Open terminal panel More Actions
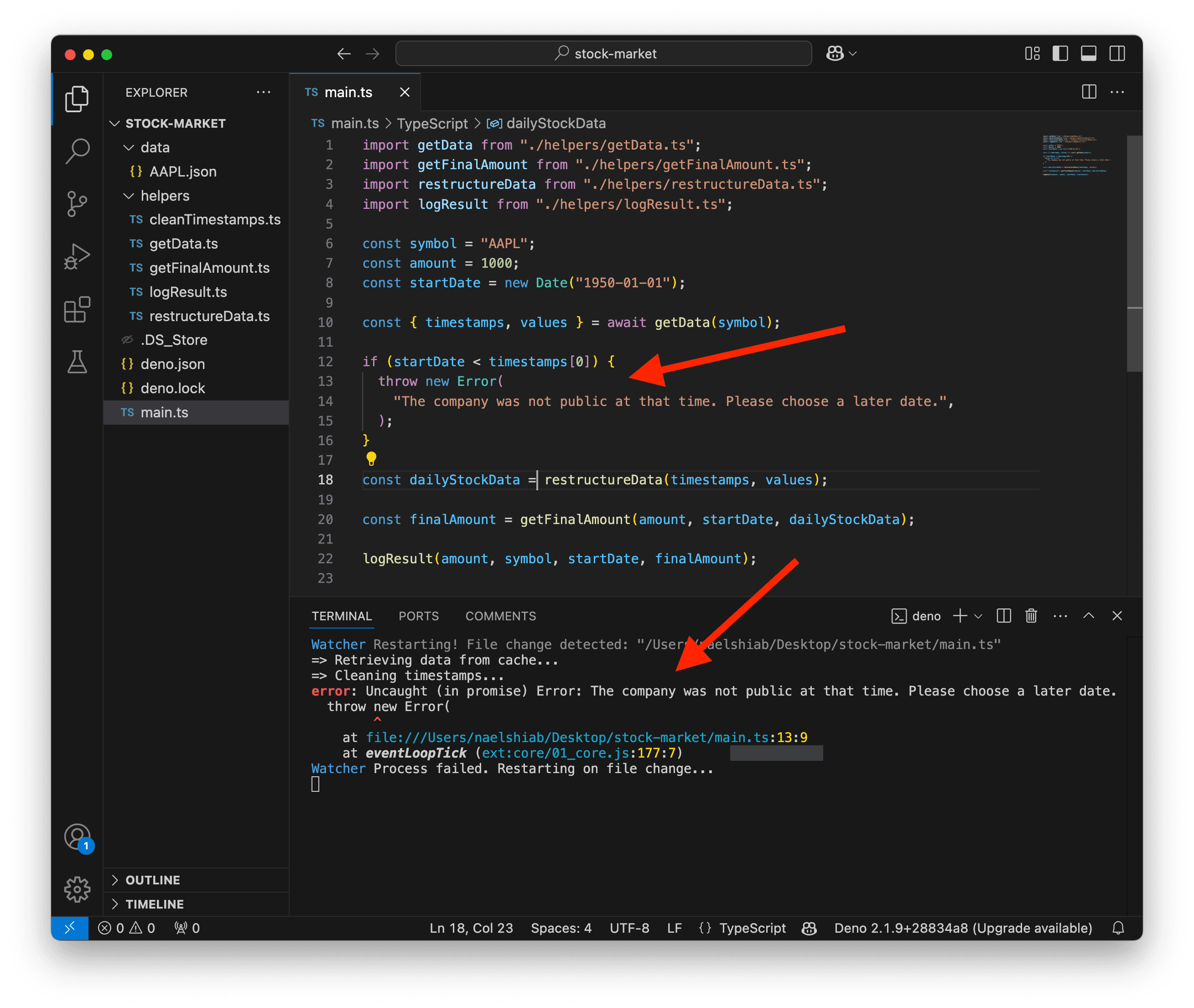This screenshot has height=1008, width=1194. (1060, 616)
